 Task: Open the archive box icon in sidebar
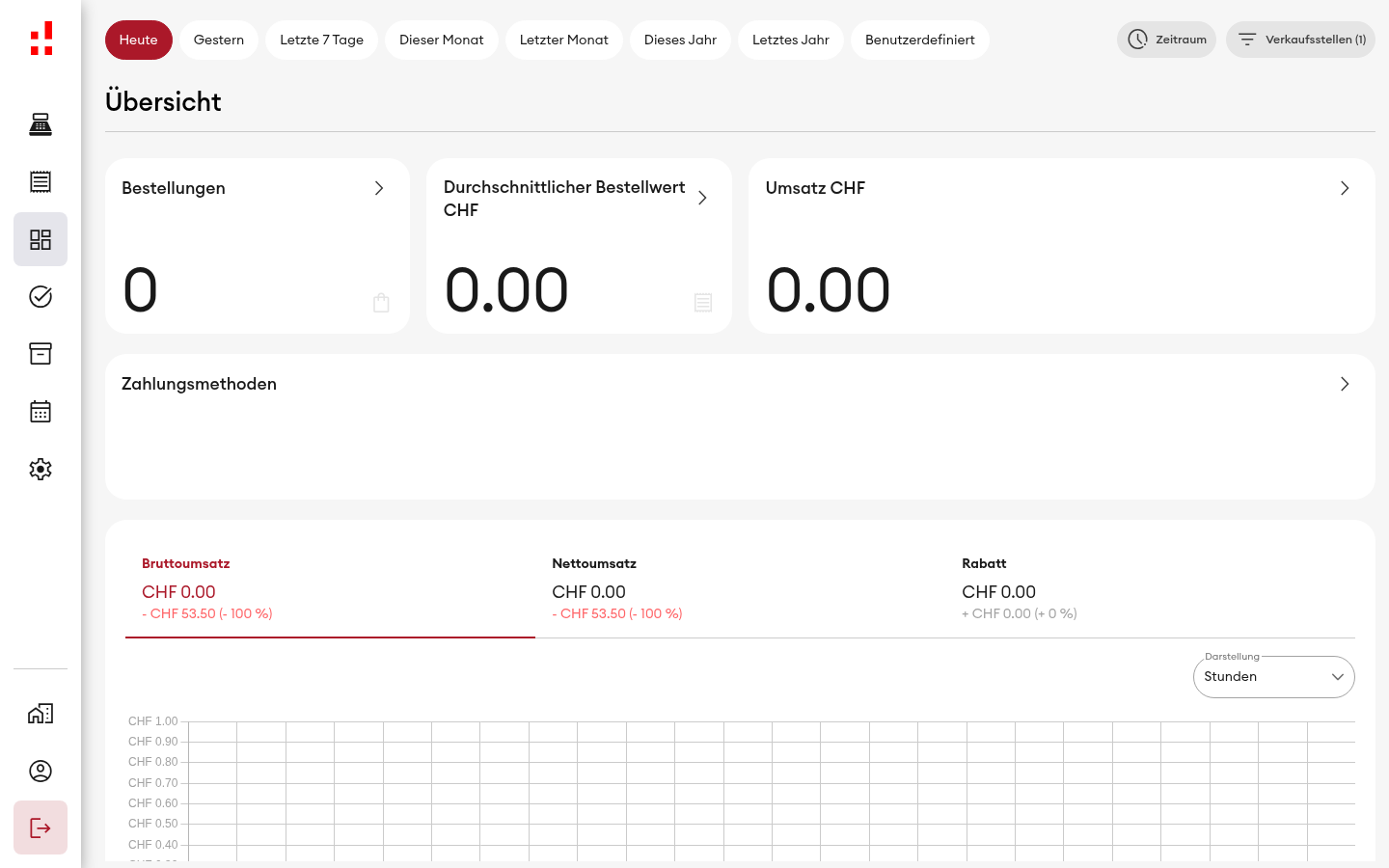41,354
